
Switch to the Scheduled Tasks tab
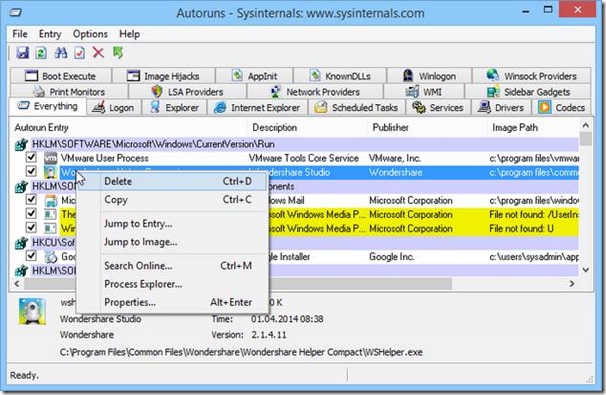(x=356, y=107)
